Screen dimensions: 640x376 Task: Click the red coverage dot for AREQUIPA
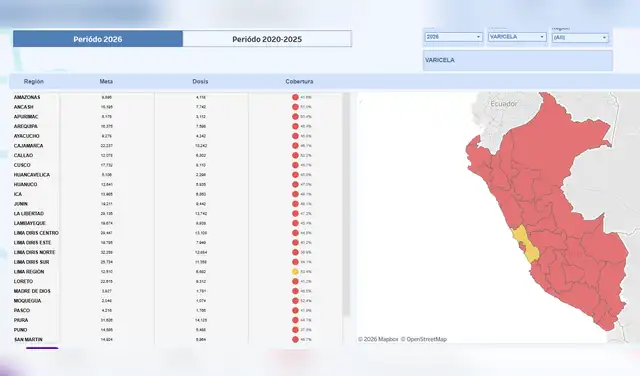point(295,127)
